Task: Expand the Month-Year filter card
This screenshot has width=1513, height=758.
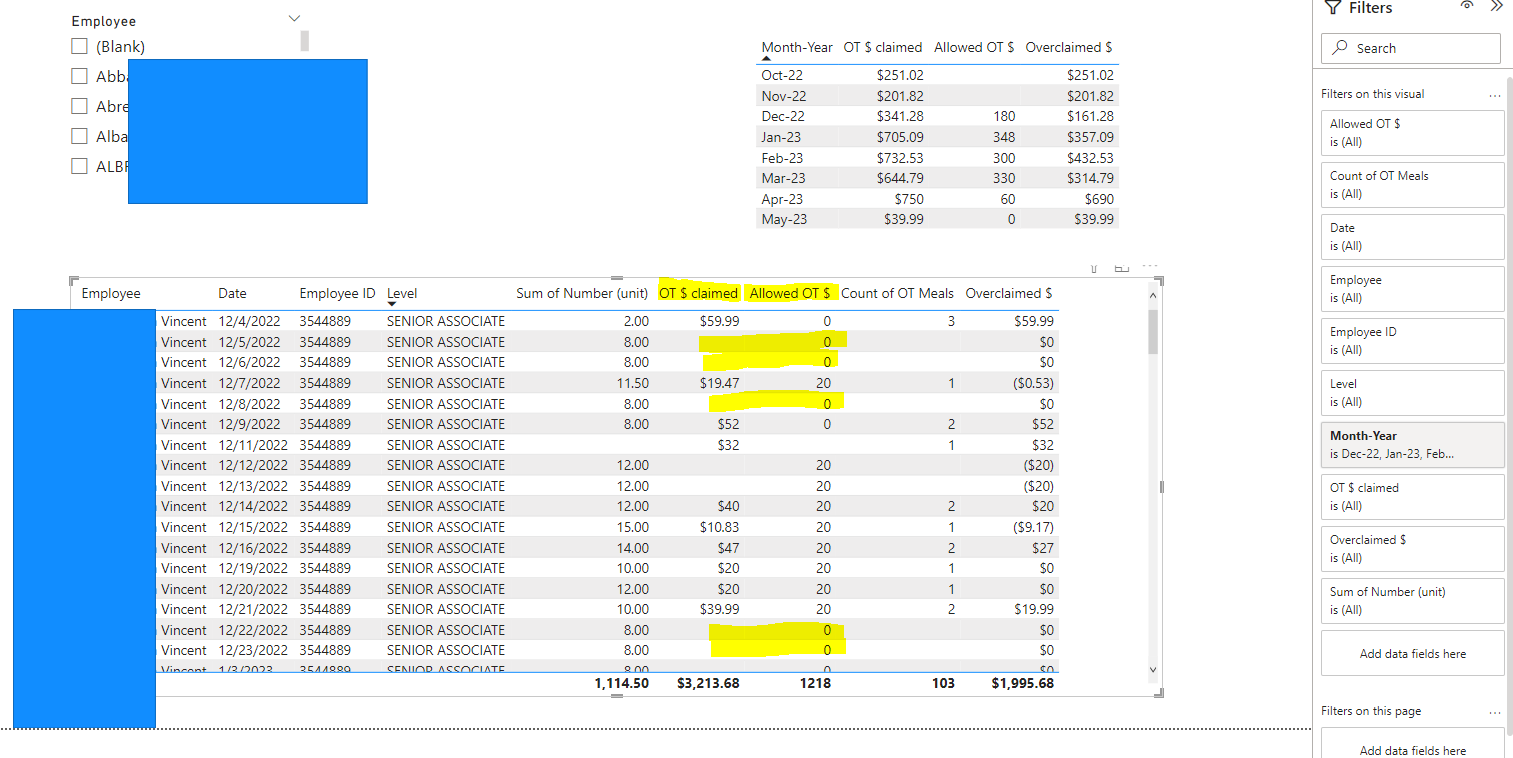Action: tap(1412, 444)
